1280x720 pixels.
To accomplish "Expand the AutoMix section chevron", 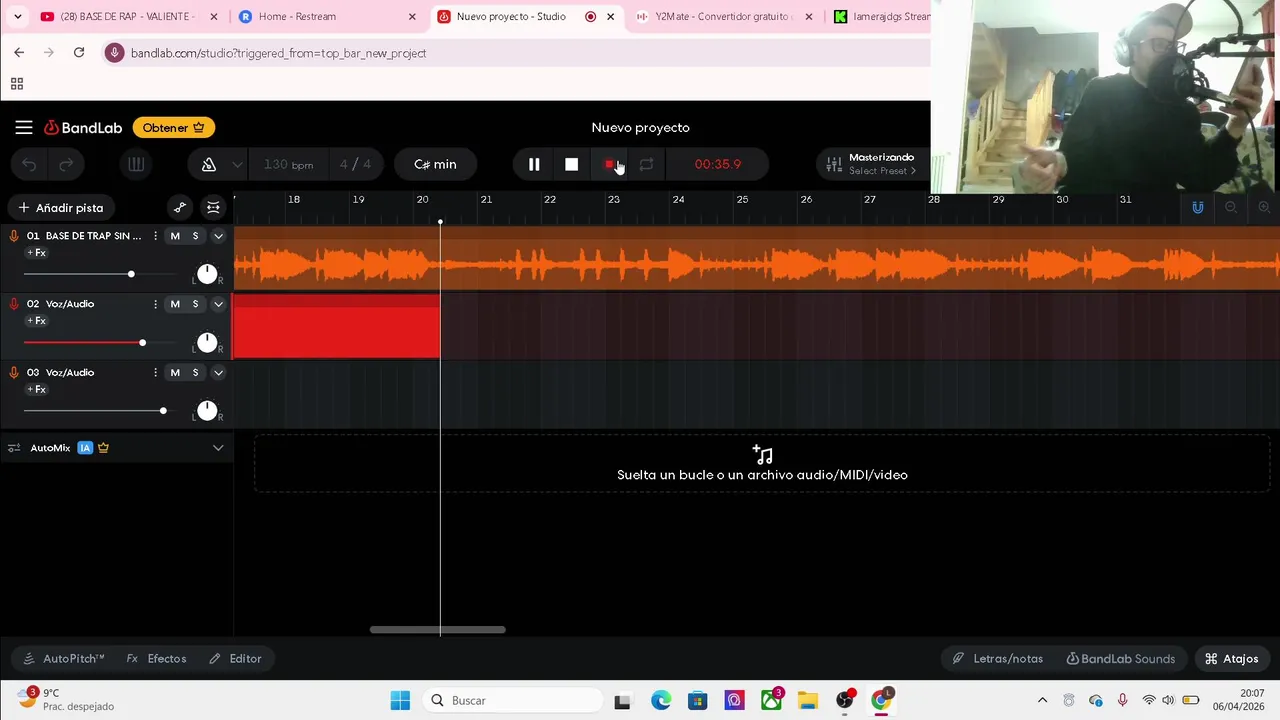I will point(218,448).
